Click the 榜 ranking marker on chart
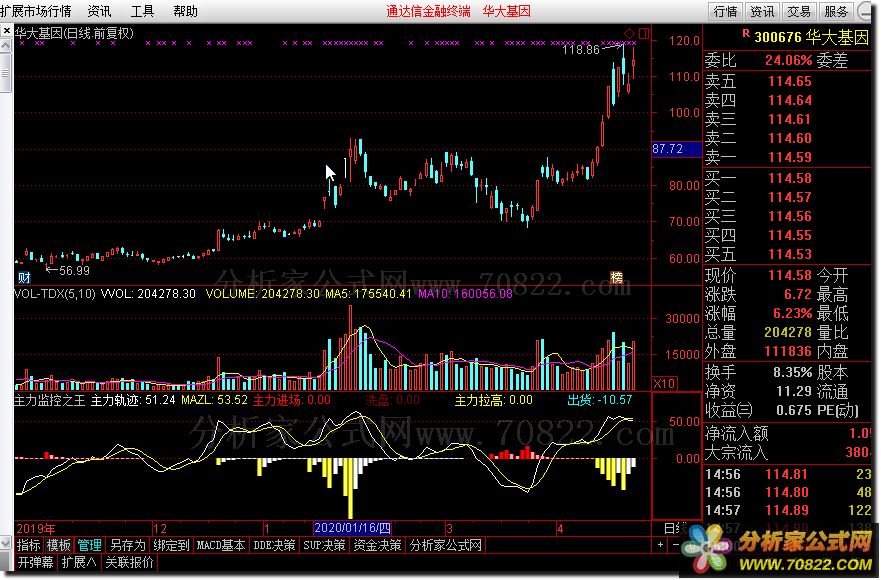881x580 pixels. click(616, 277)
